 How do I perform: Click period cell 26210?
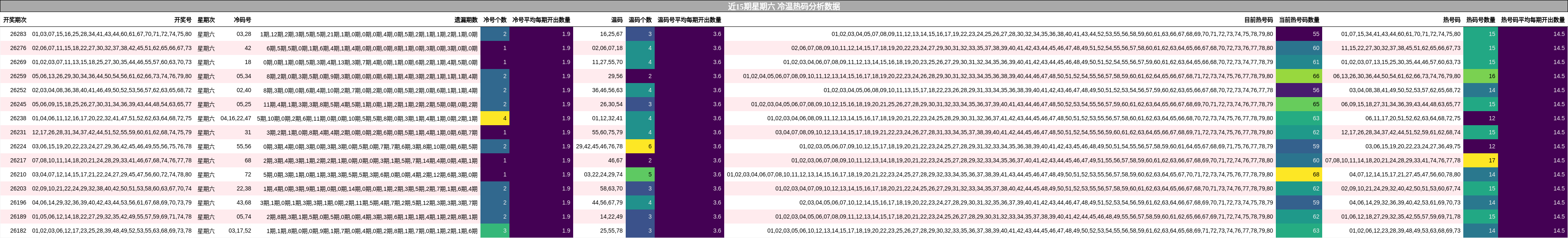(18, 174)
